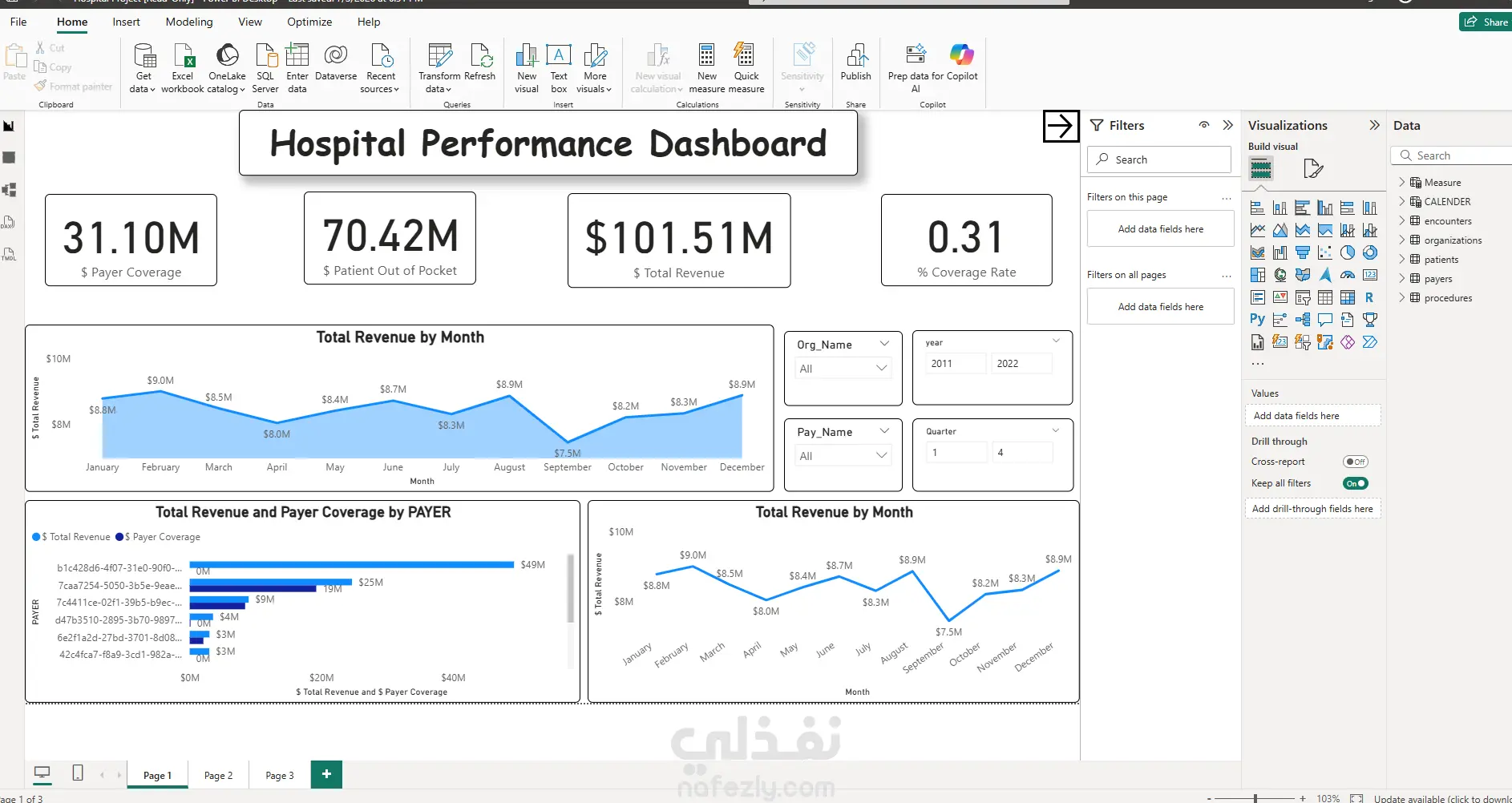Choose the pie chart visual

[x=1348, y=253]
